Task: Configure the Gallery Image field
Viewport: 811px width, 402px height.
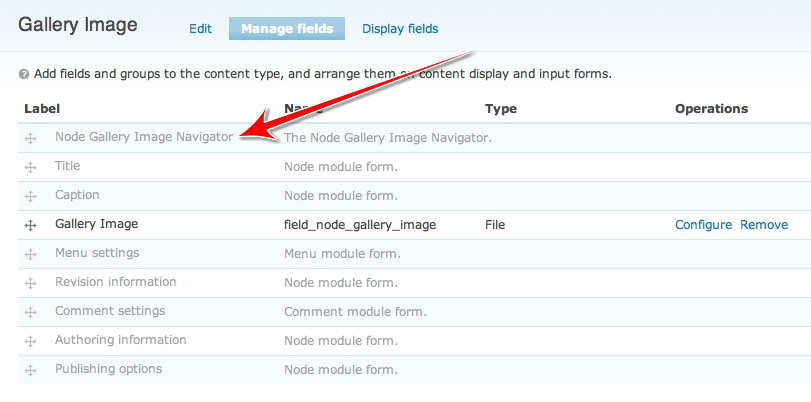Action: (x=703, y=225)
